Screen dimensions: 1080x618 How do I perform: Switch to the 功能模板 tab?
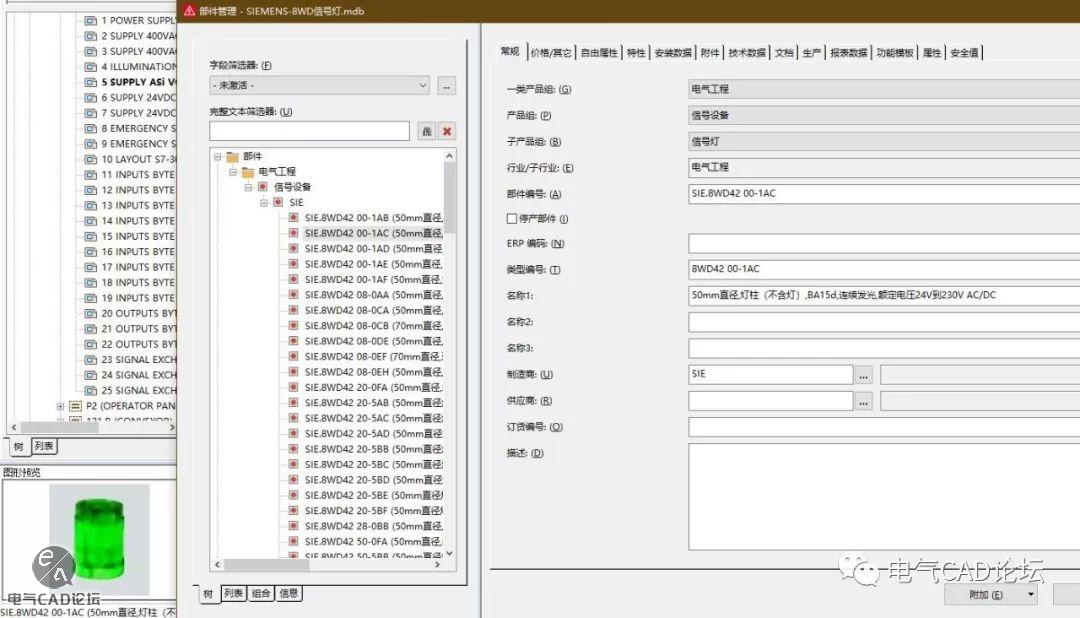click(x=895, y=53)
